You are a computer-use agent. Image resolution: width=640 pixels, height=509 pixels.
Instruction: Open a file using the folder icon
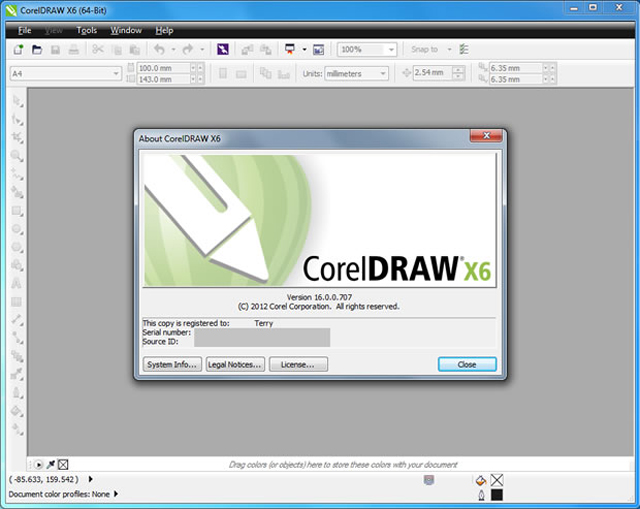click(x=37, y=50)
